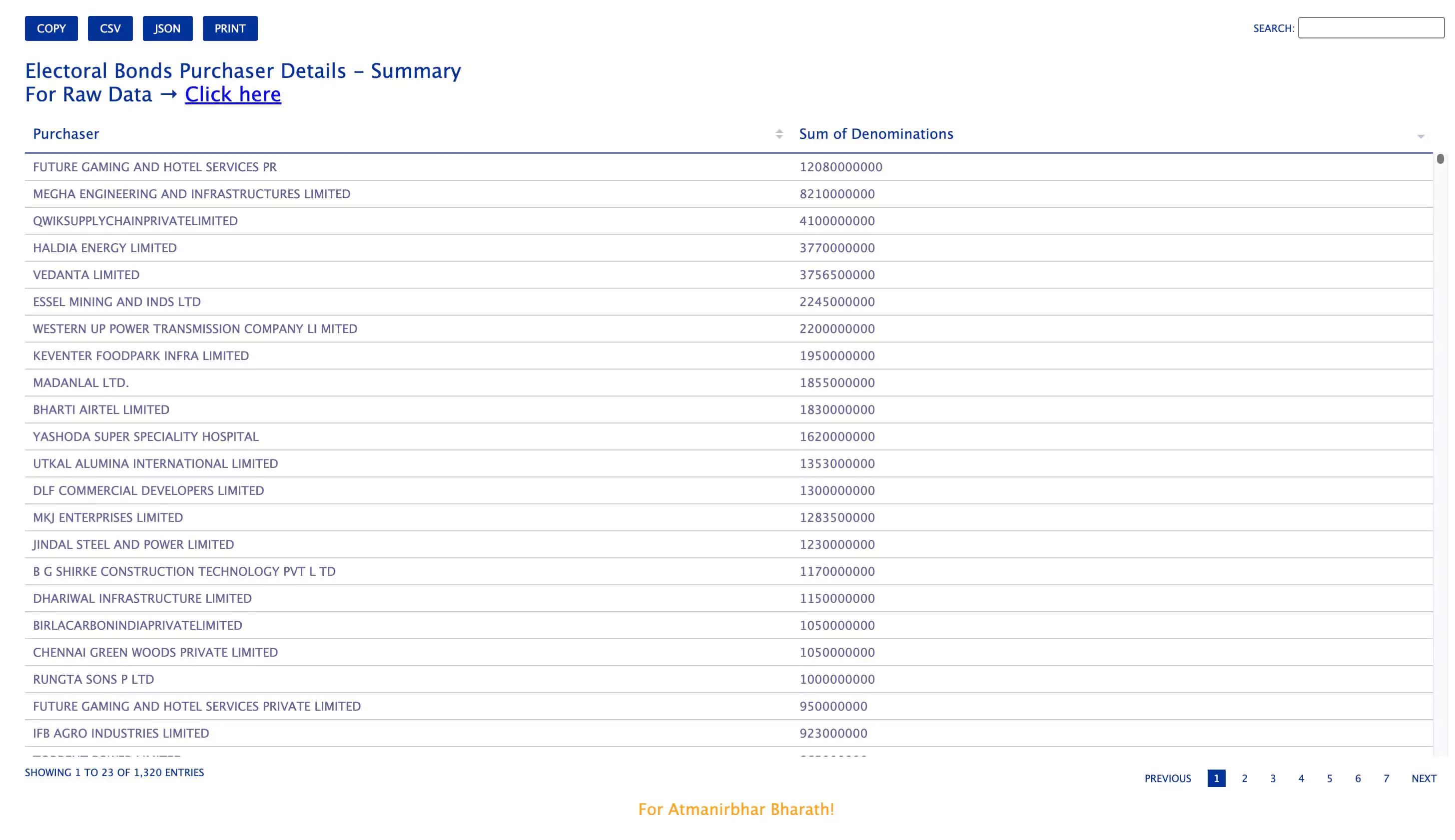Toggle Sum of Denominations sort arrow
The image size is (1455, 840).
[1420, 135]
